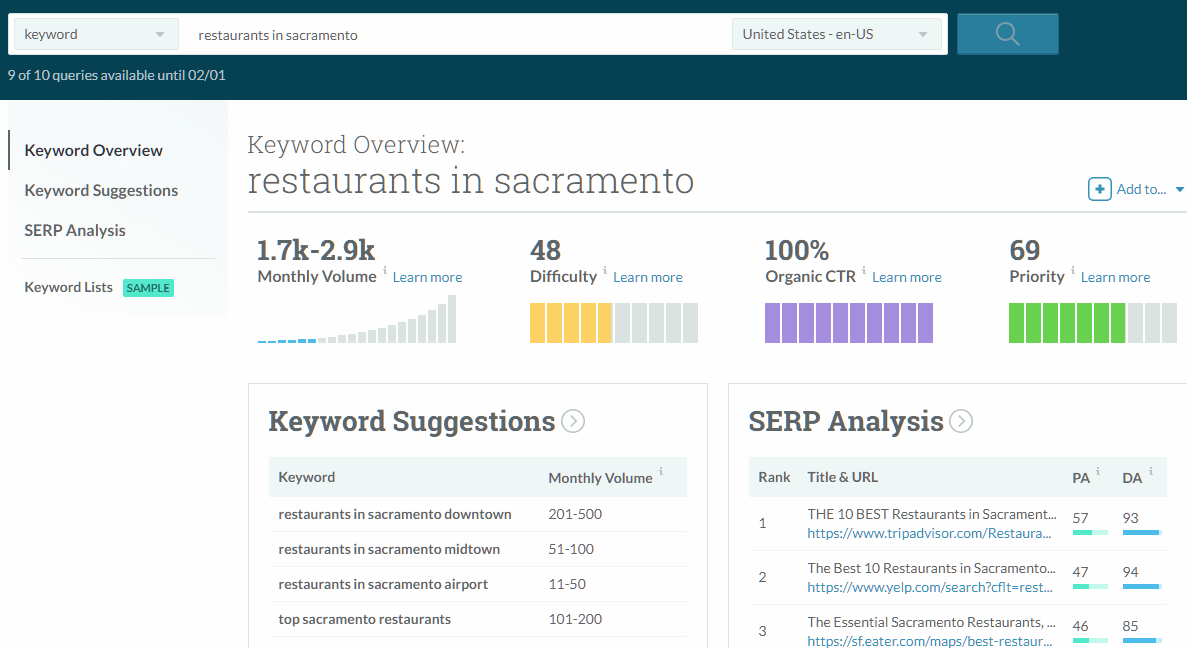Viewport: 1187px width, 648px height.
Task: Expand the Add to... dropdown arrow
Action: (1180, 189)
